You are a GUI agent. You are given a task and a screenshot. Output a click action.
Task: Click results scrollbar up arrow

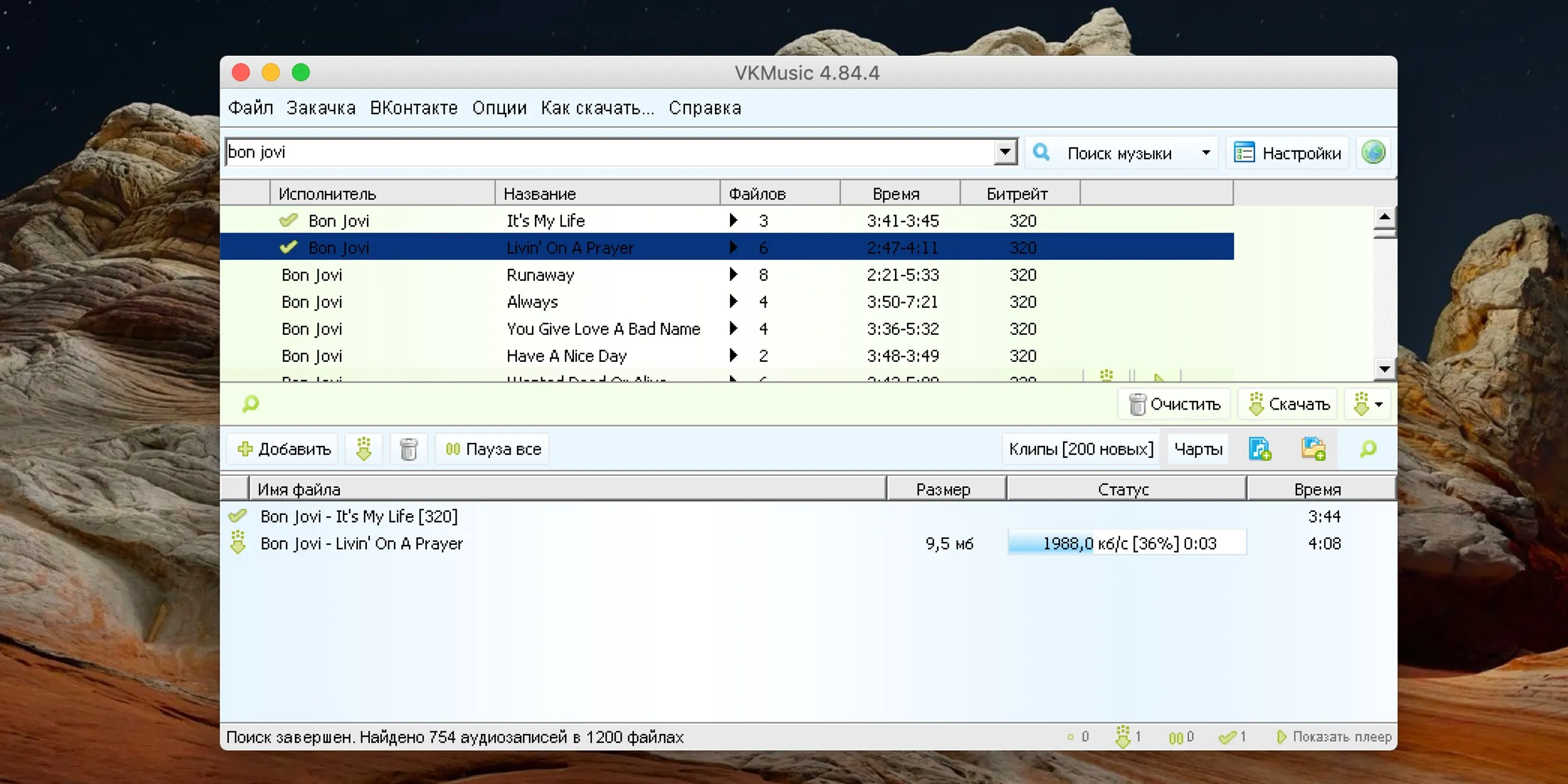pyautogui.click(x=1384, y=217)
